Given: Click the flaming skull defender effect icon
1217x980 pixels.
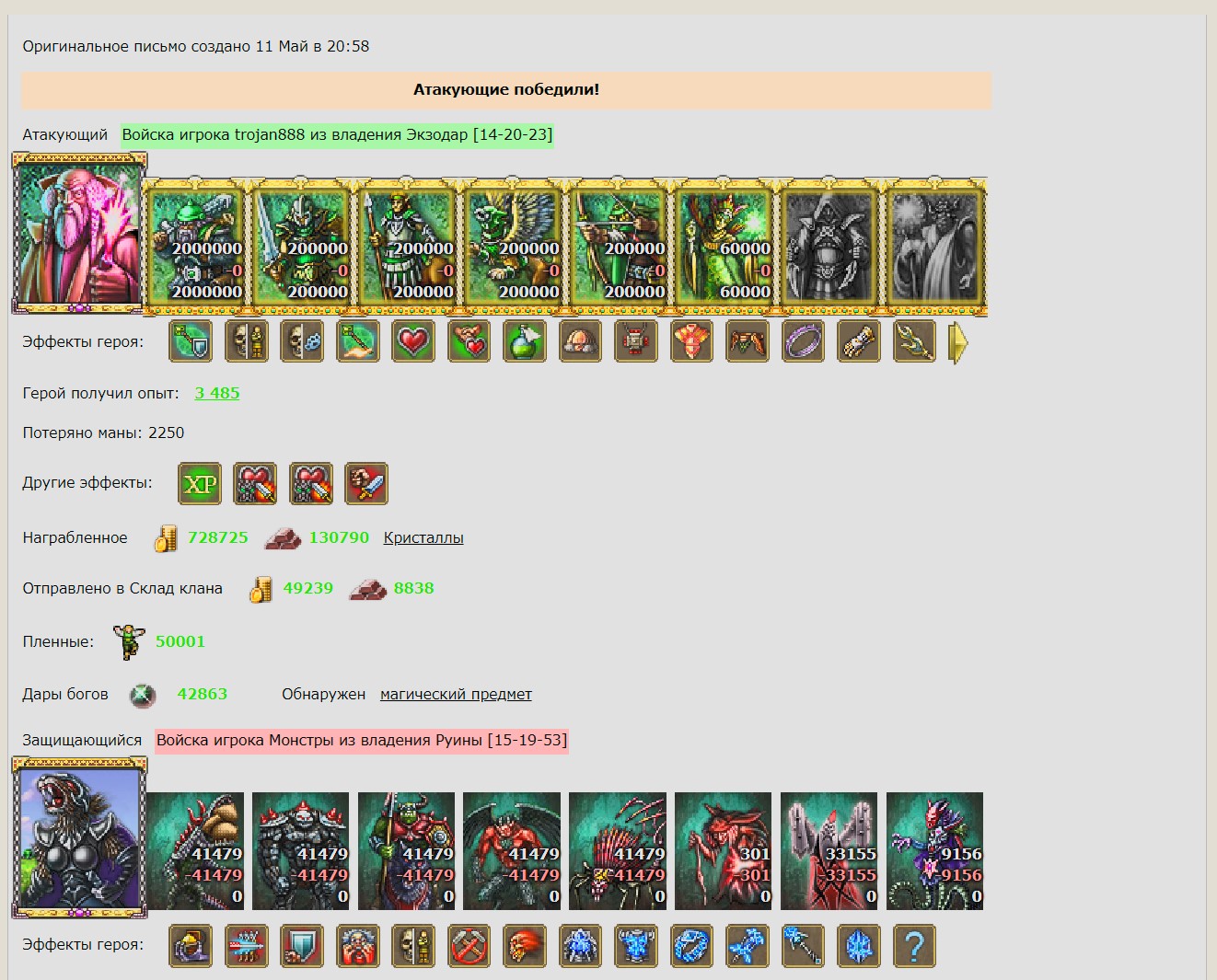Looking at the screenshot, I should pos(525,945).
